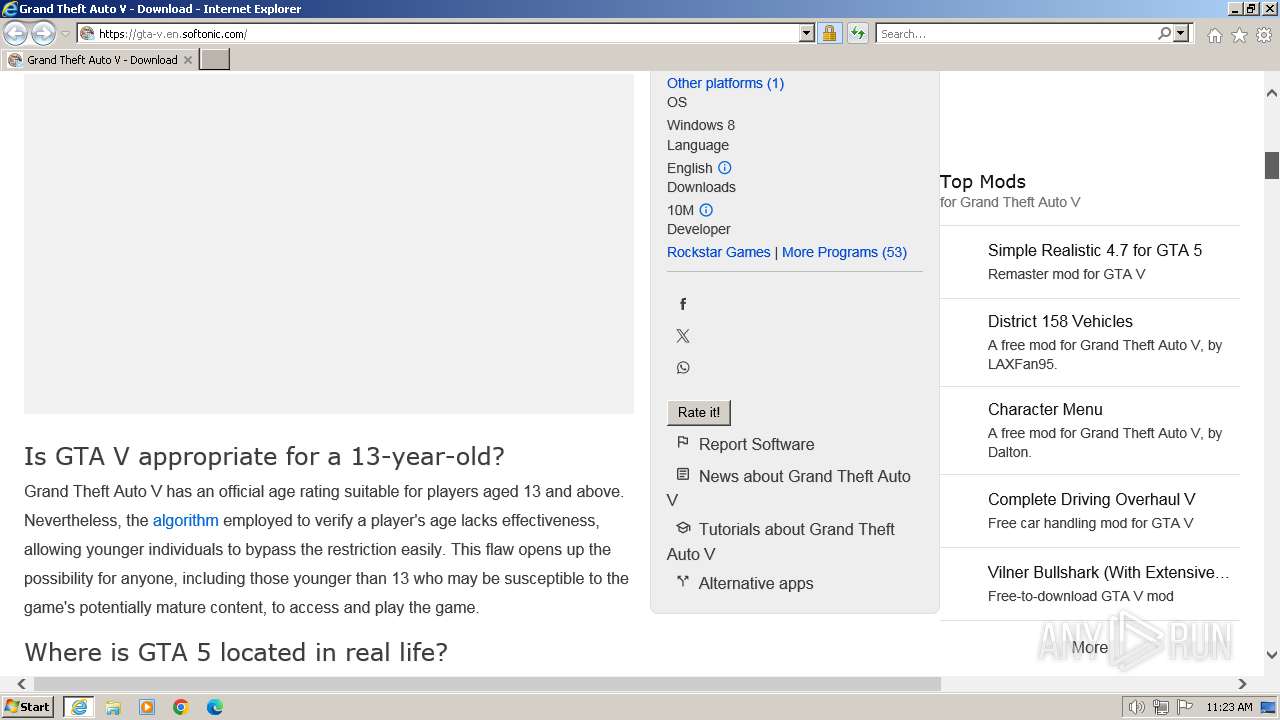
Task: Open News about Grand Theft Auto V
Action: coord(789,488)
